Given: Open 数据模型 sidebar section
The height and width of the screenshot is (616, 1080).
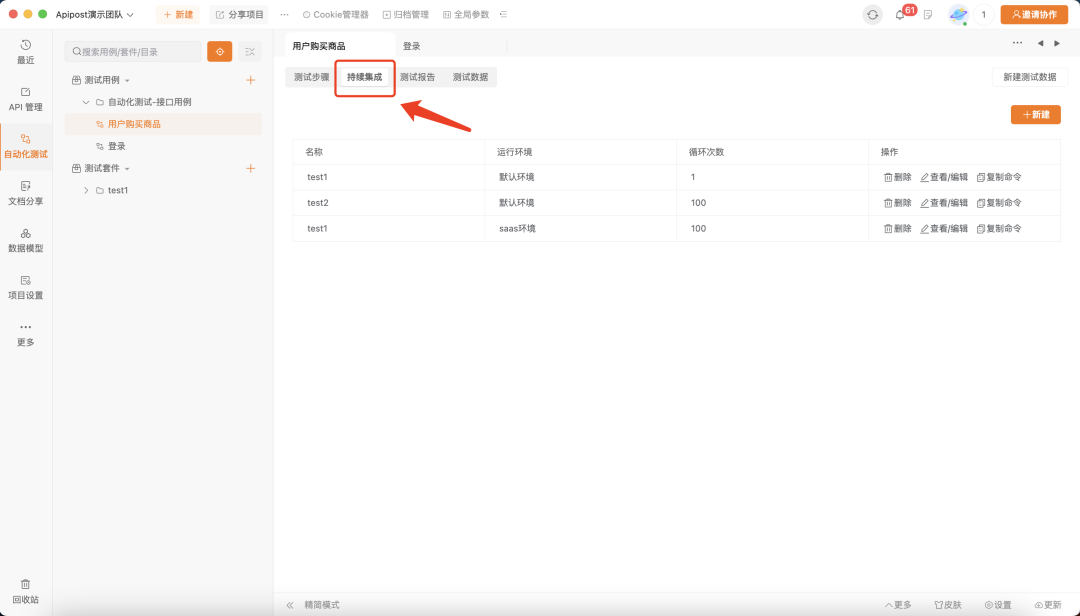Looking at the screenshot, I should (25, 240).
